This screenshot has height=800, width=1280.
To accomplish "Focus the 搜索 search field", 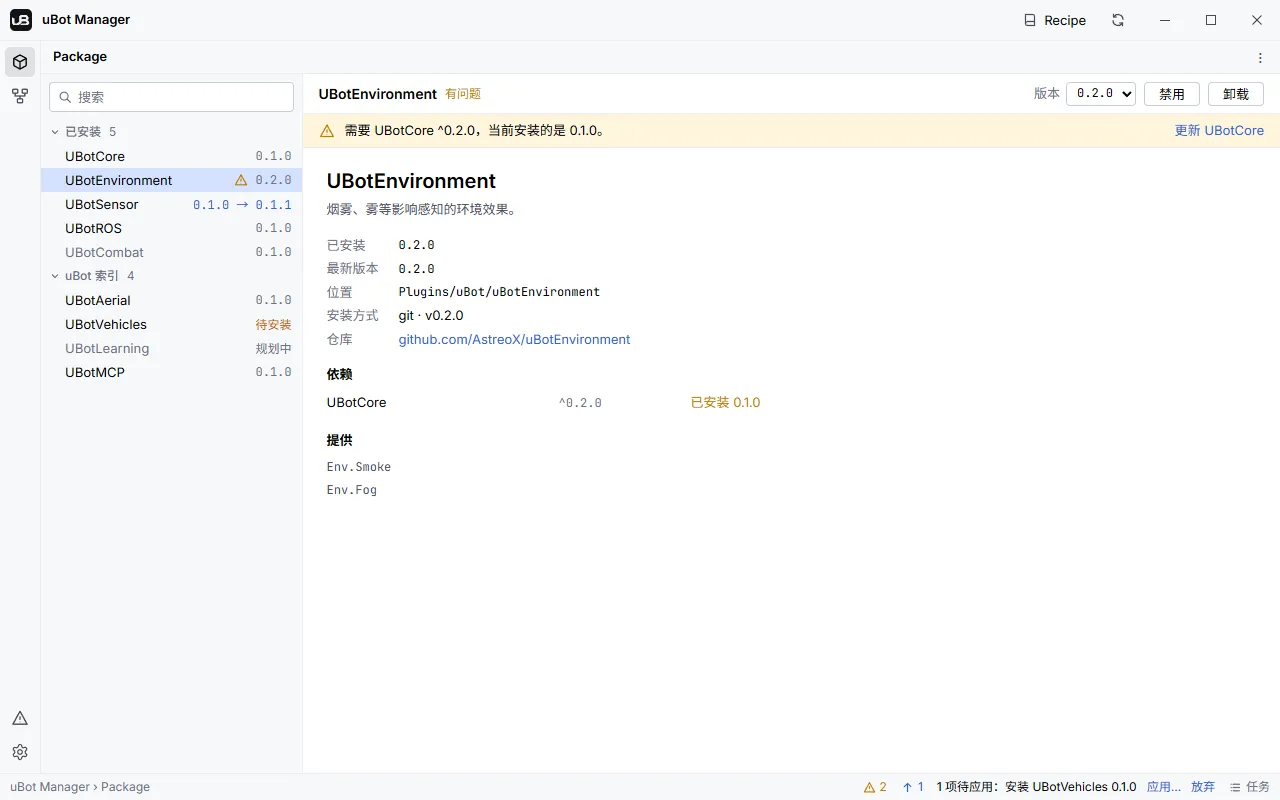I will 171,97.
